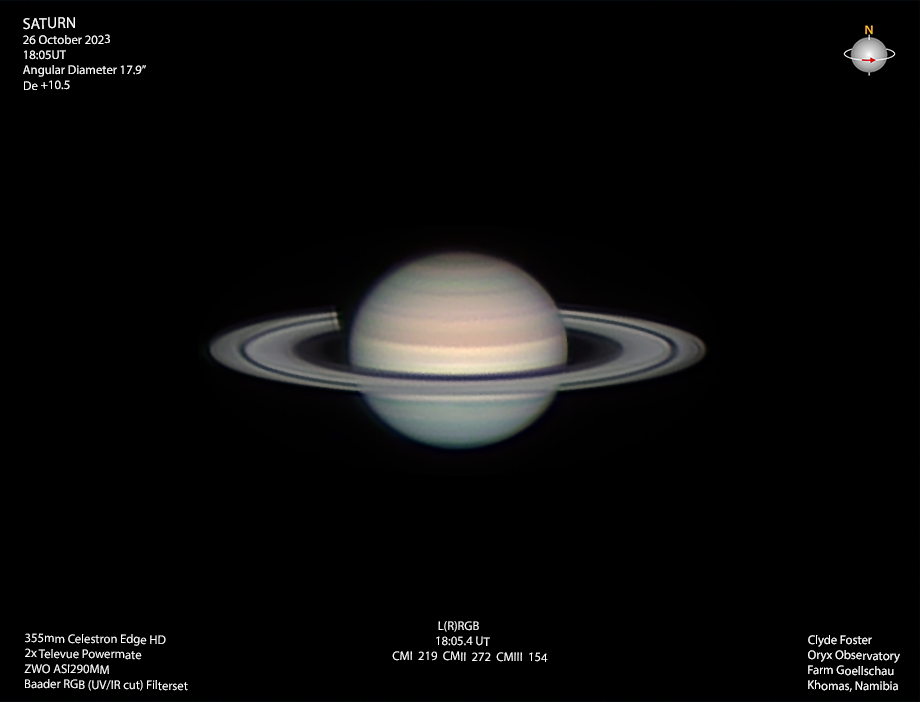Image resolution: width=920 pixels, height=702 pixels.
Task: Click the SATURN title text
Action: pos(49,23)
